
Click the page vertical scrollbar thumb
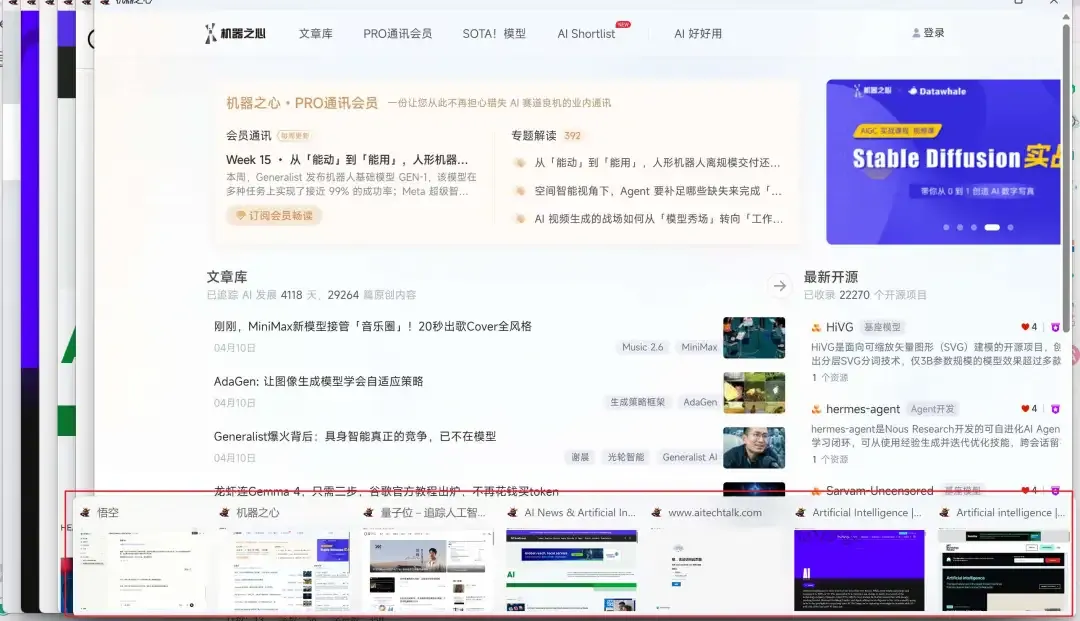click(x=1066, y=179)
